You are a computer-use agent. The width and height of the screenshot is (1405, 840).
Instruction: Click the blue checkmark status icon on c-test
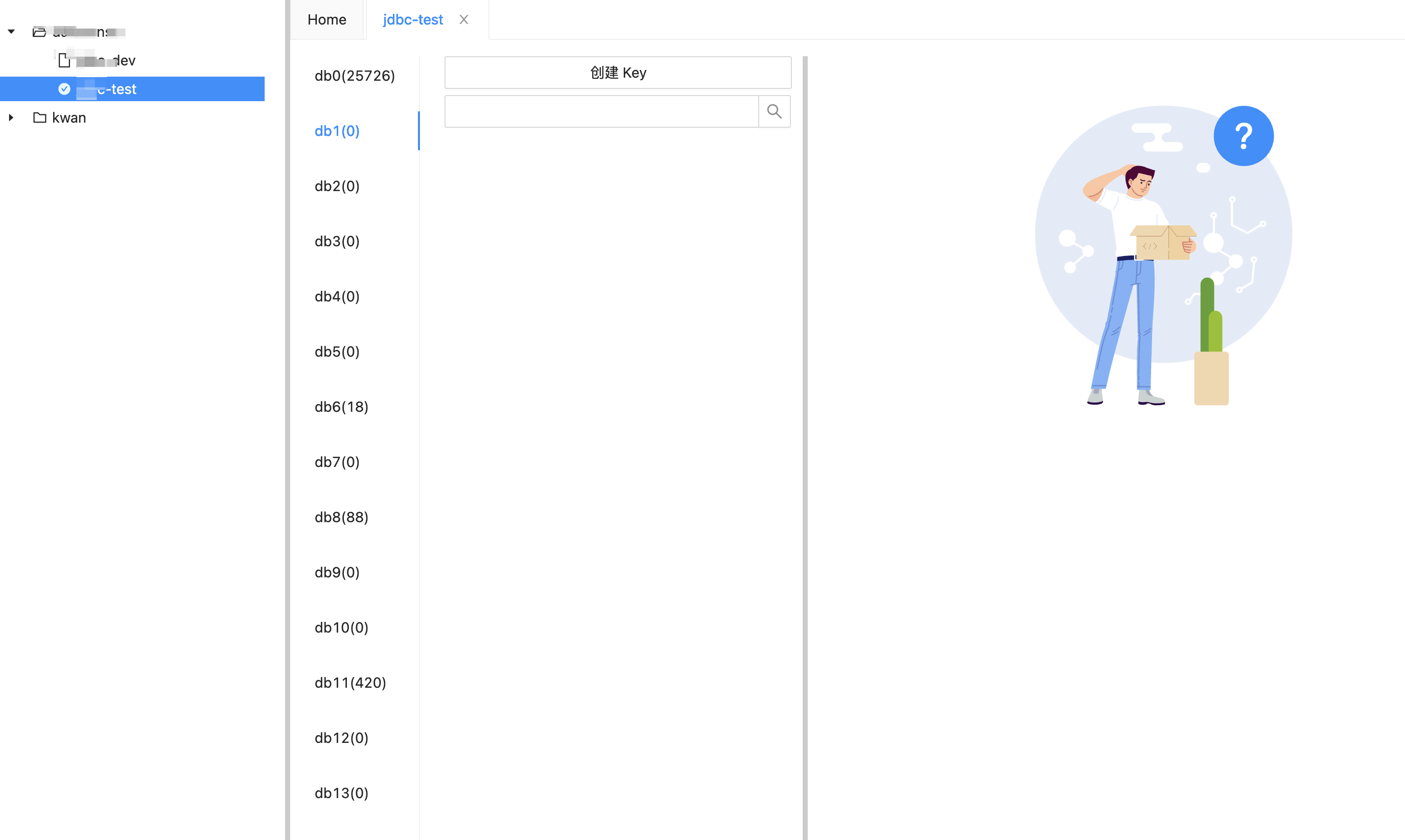point(64,89)
